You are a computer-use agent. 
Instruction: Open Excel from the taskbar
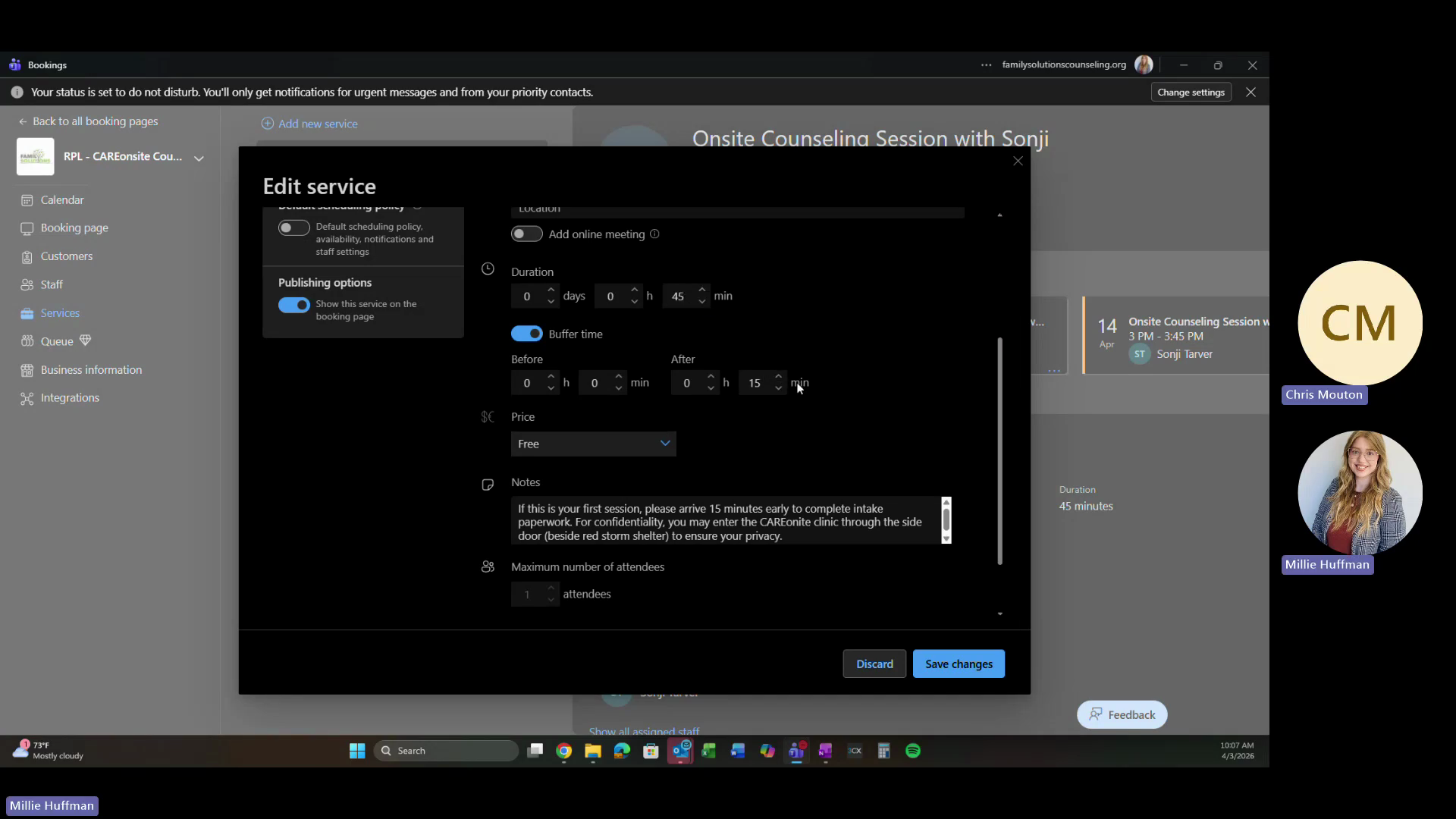click(x=709, y=751)
